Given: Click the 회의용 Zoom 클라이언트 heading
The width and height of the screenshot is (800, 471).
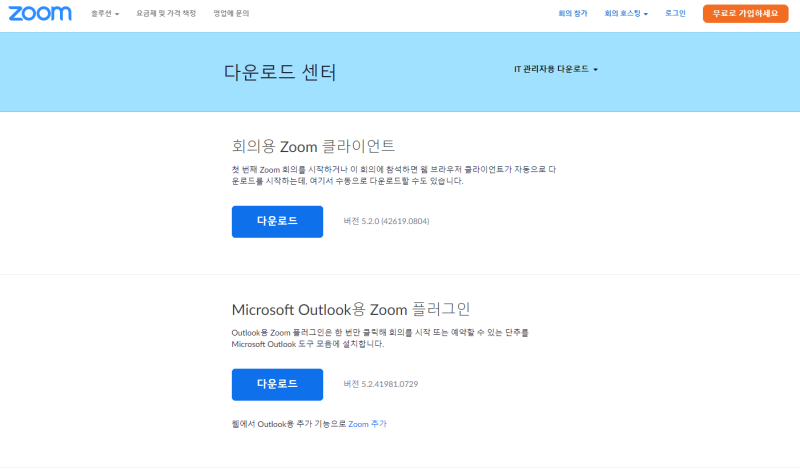Looking at the screenshot, I should [x=313, y=146].
